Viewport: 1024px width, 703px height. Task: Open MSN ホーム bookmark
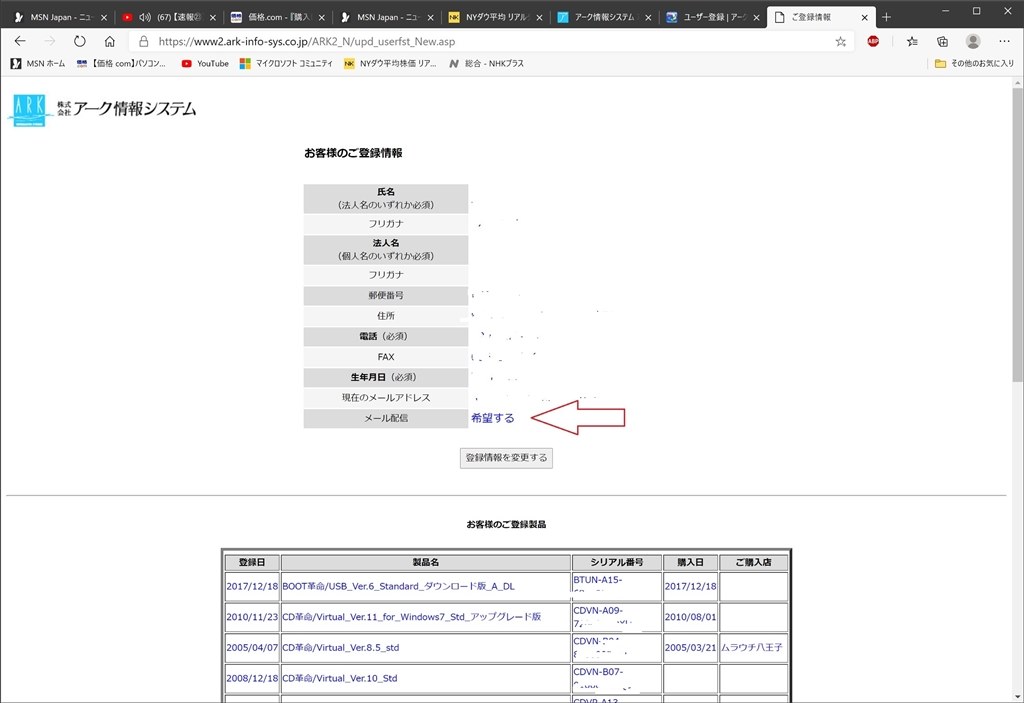[38, 63]
